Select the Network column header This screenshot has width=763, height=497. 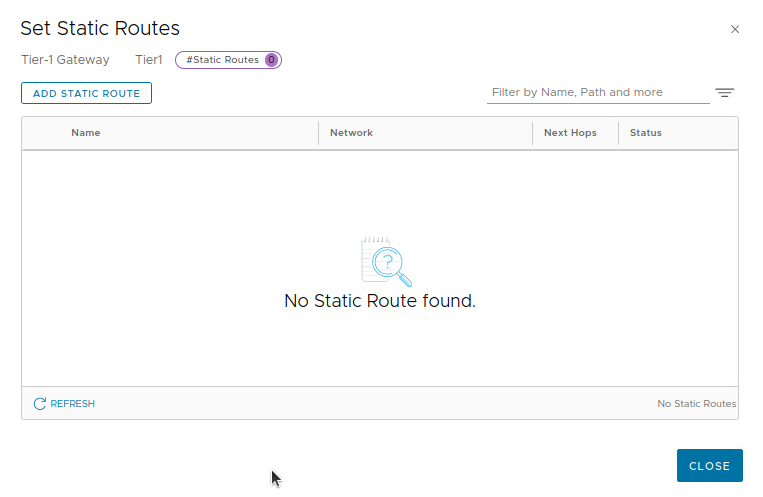point(351,133)
